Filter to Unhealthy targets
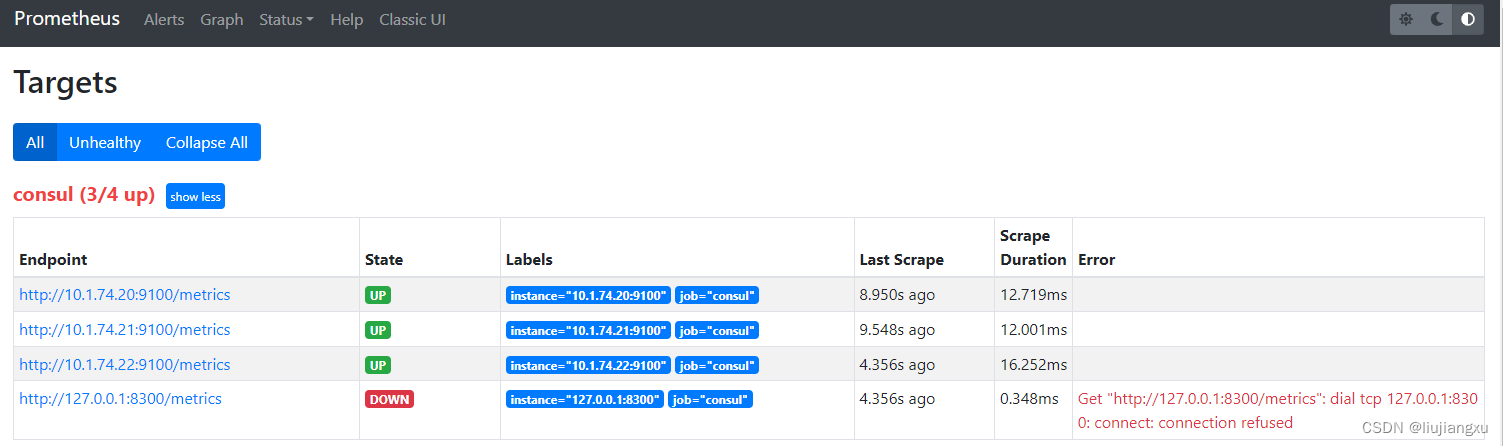 [105, 142]
